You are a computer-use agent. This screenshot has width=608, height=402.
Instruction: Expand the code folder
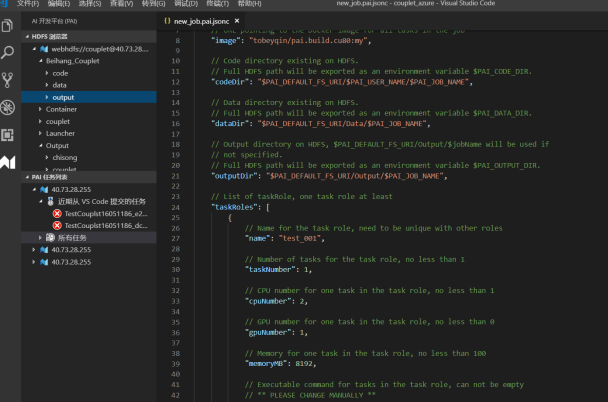tap(47, 73)
